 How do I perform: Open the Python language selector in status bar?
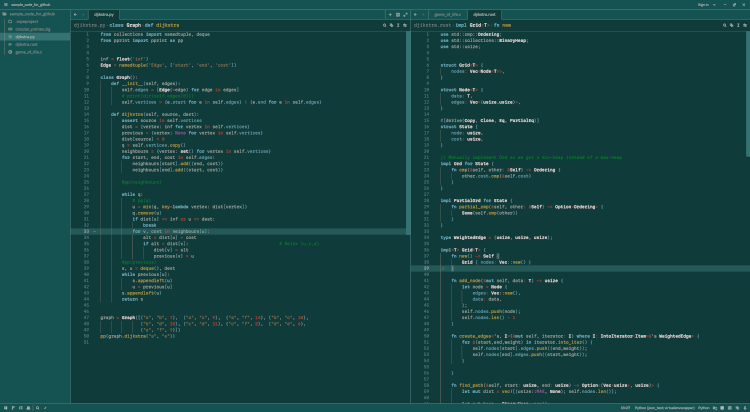pos(703,408)
